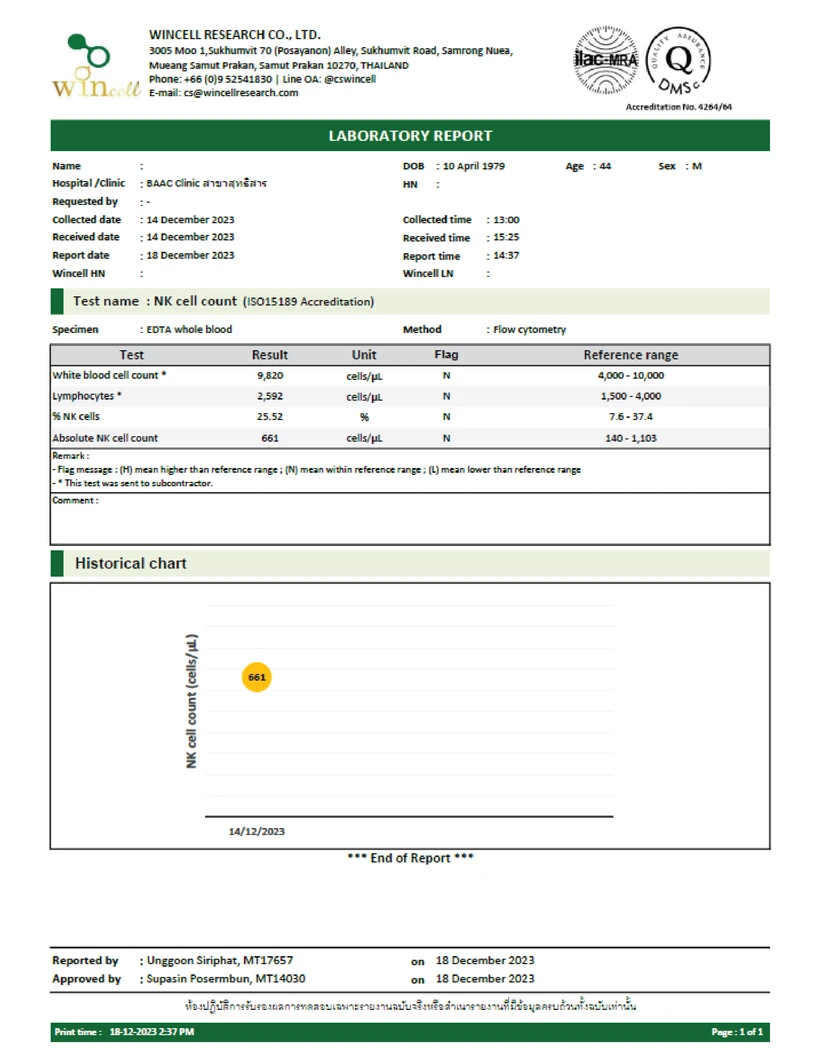The image size is (824, 1056).
Task: Select the White blood cell count row label
Action: (109, 376)
